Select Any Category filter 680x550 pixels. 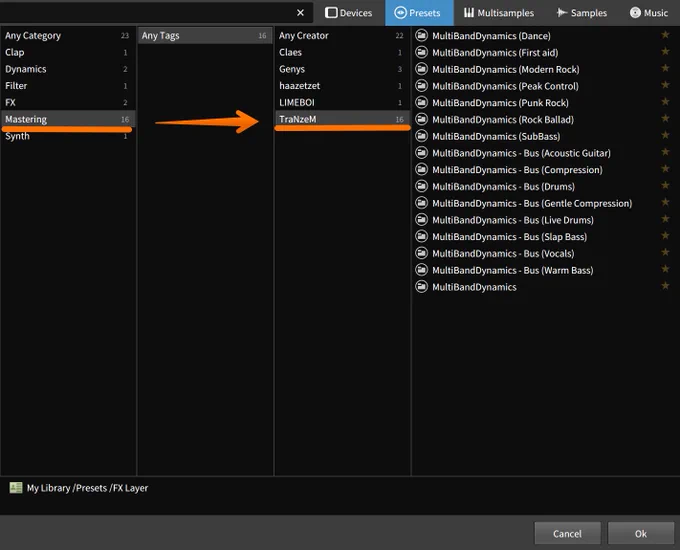click(67, 36)
